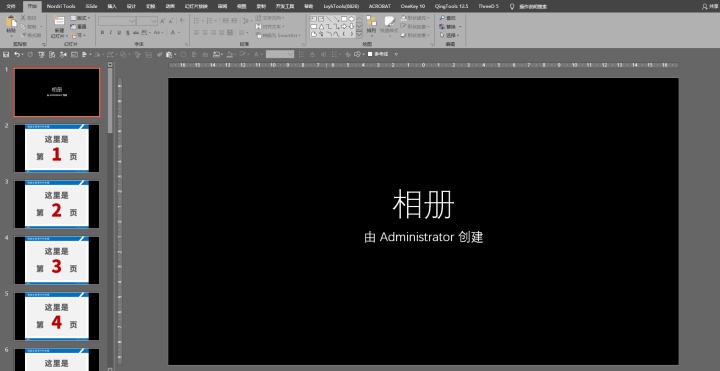Click the New Slide icon
720x371 pixels.
(59, 21)
